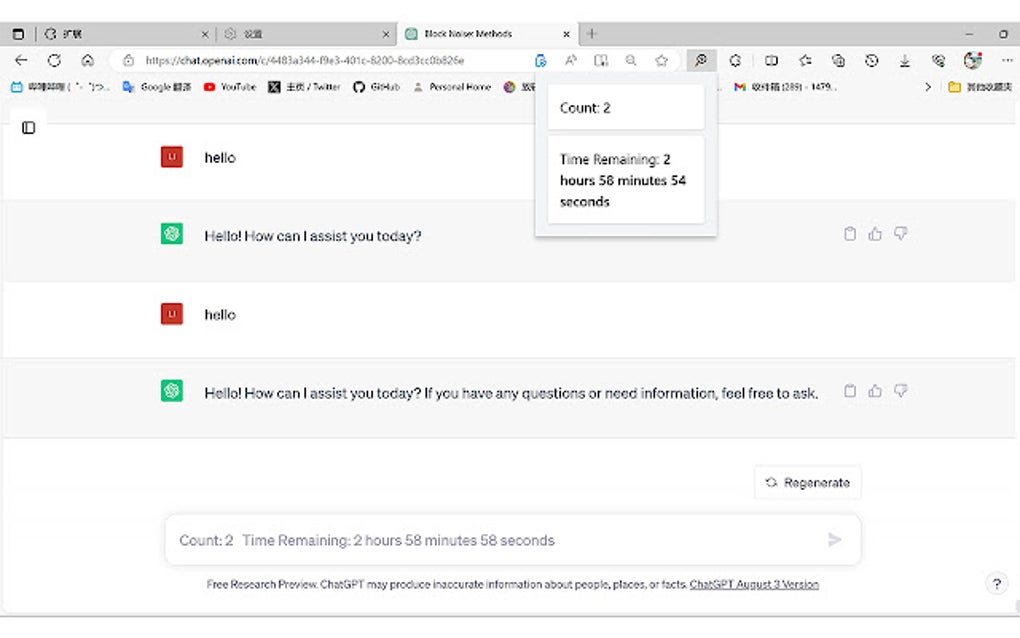Open the help question mark button
Image resolution: width=1020 pixels, height=638 pixels.
tap(996, 583)
